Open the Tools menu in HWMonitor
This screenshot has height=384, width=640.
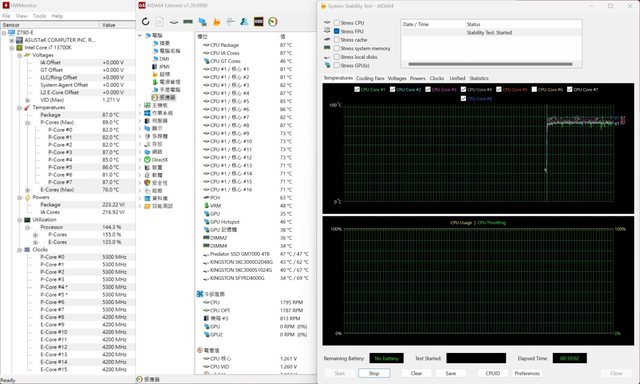(39, 16)
